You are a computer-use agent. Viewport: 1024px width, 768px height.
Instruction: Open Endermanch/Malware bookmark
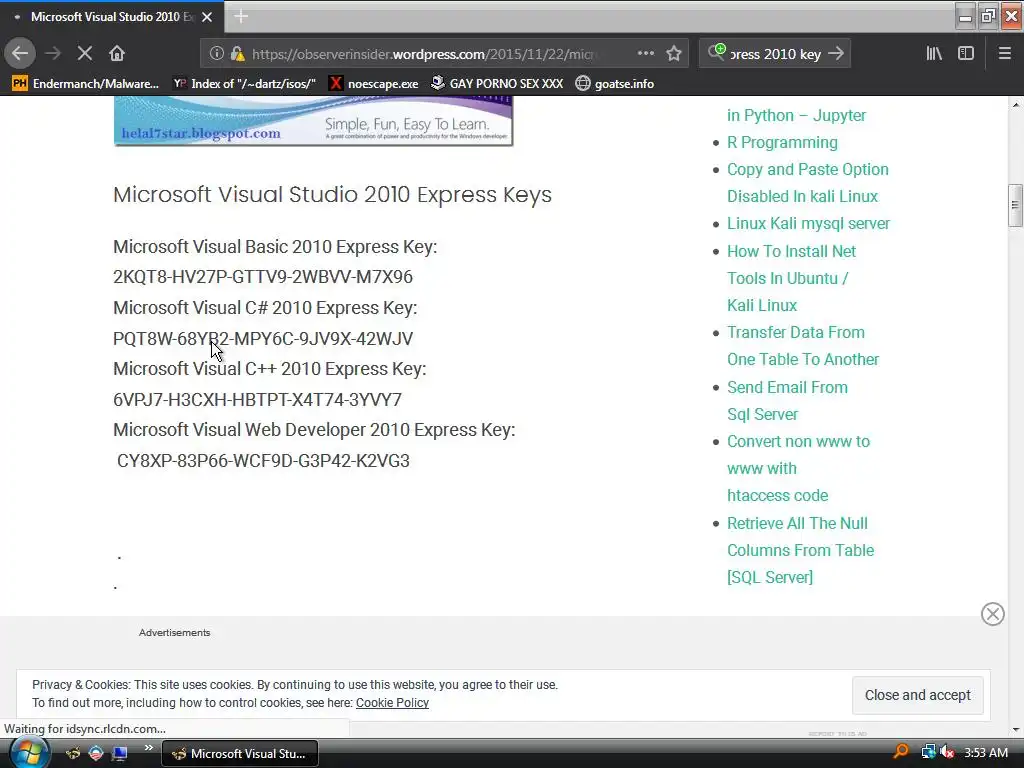point(86,84)
